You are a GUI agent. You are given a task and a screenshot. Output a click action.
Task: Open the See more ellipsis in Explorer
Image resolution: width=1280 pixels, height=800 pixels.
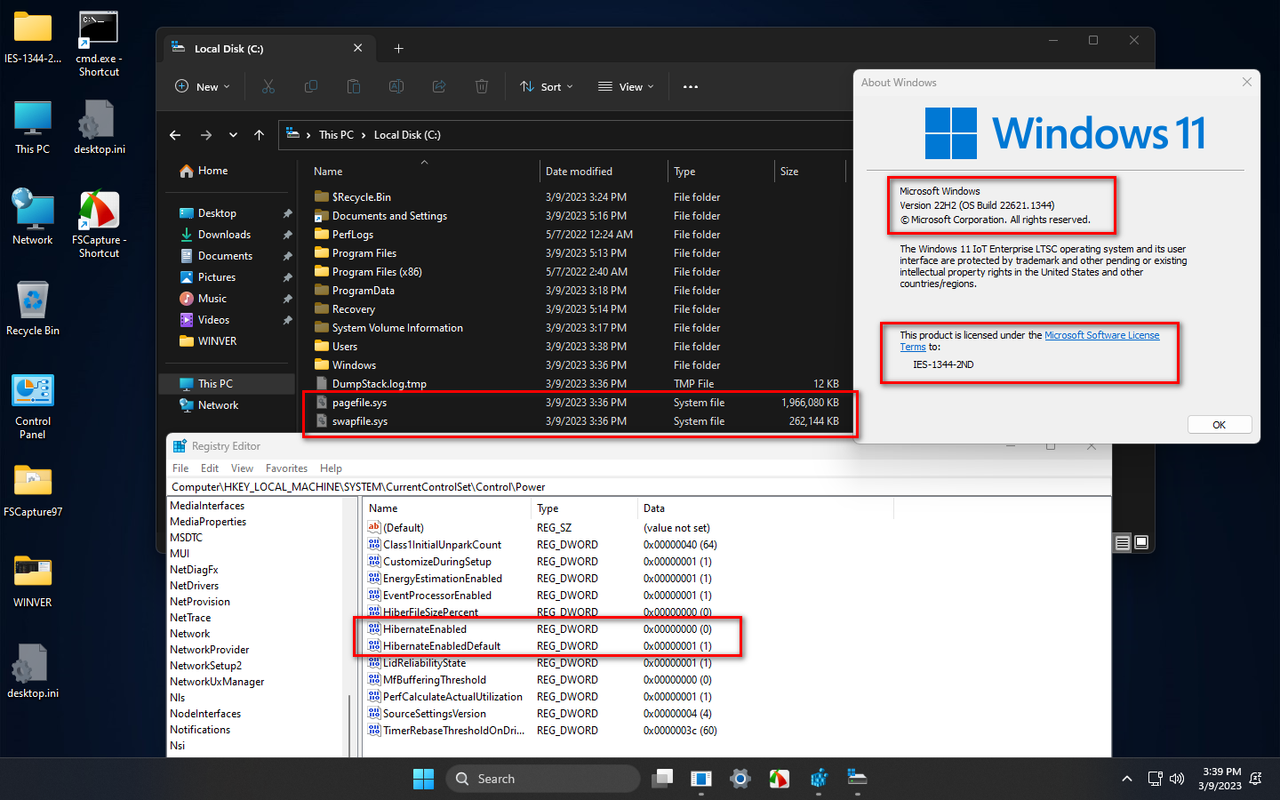coord(690,87)
